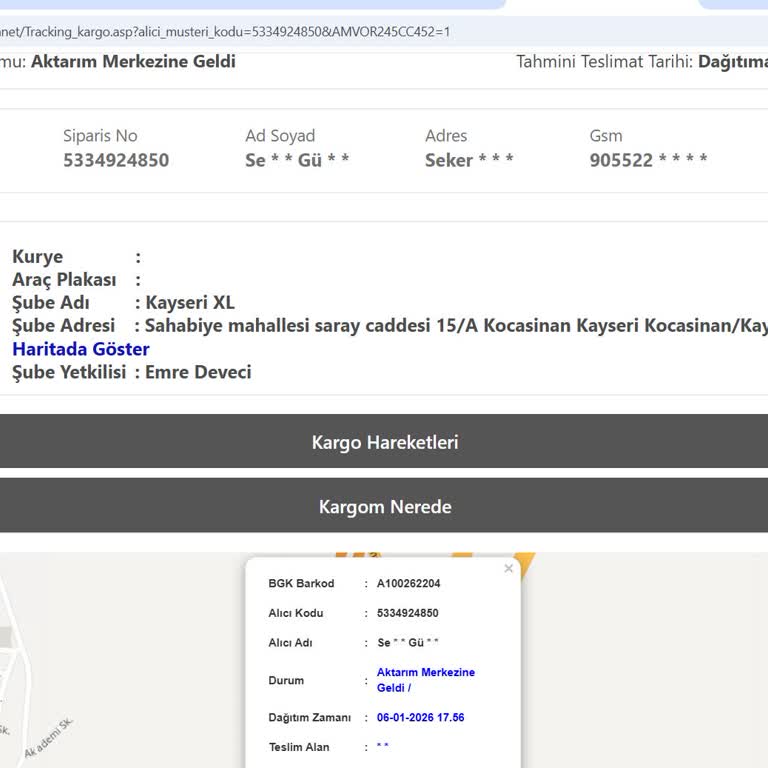Screen dimensions: 768x768
Task: Expand the Kargo Hareketleri section
Action: 384,442
